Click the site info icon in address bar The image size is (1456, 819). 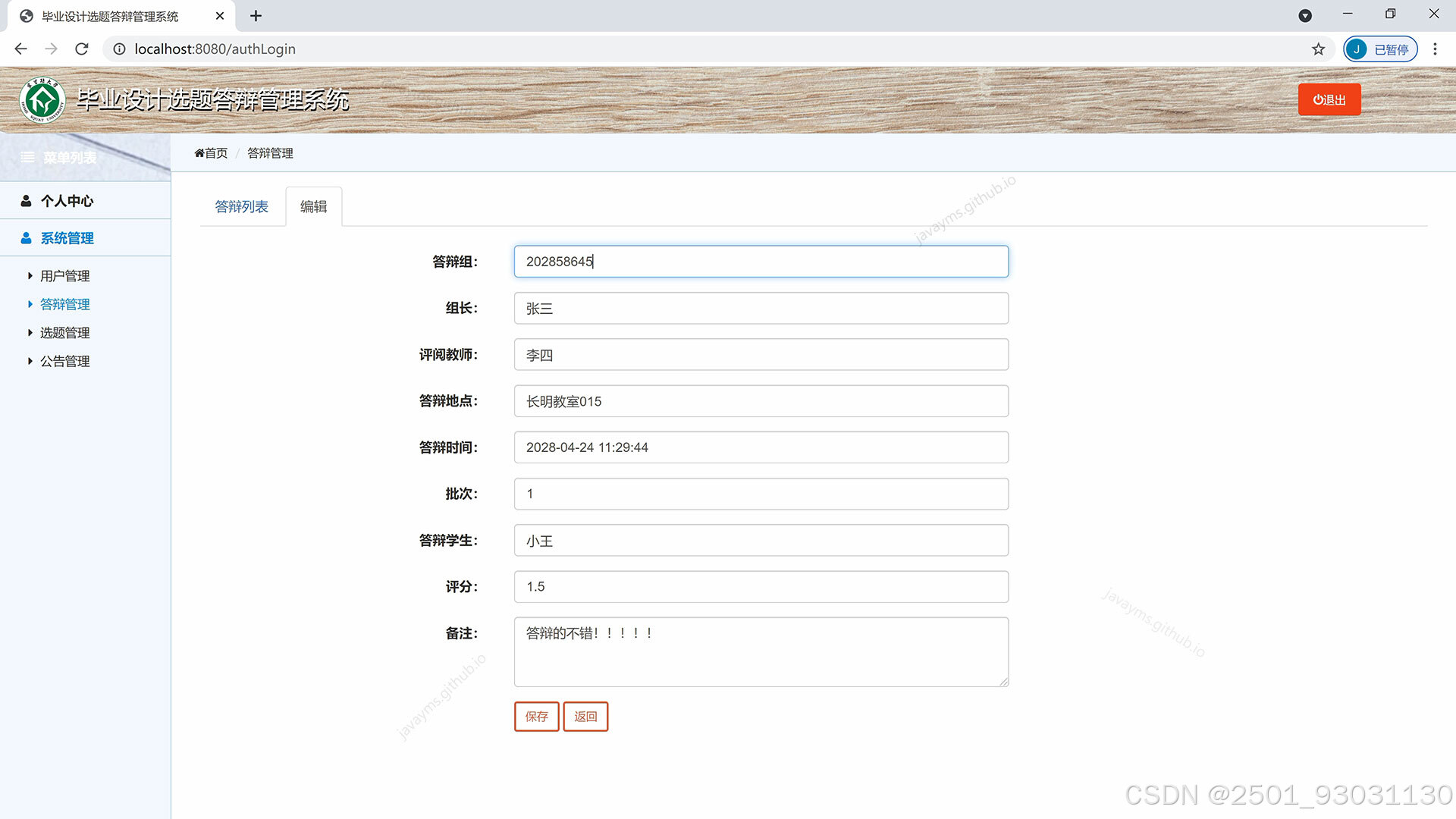click(119, 49)
